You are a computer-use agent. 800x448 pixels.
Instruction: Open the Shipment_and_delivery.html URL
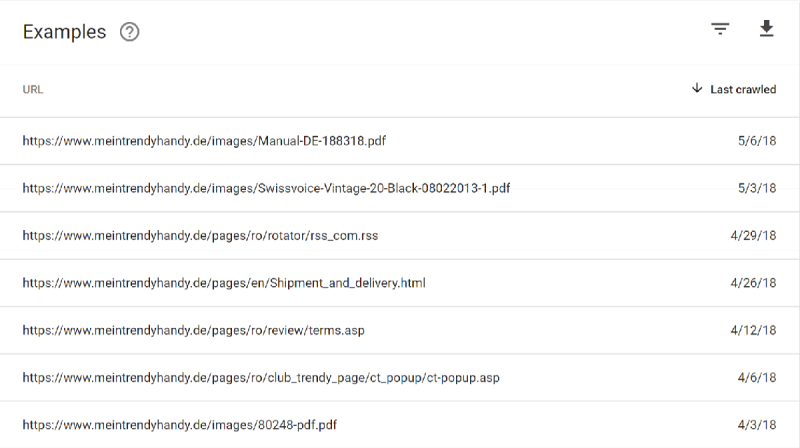point(224,283)
